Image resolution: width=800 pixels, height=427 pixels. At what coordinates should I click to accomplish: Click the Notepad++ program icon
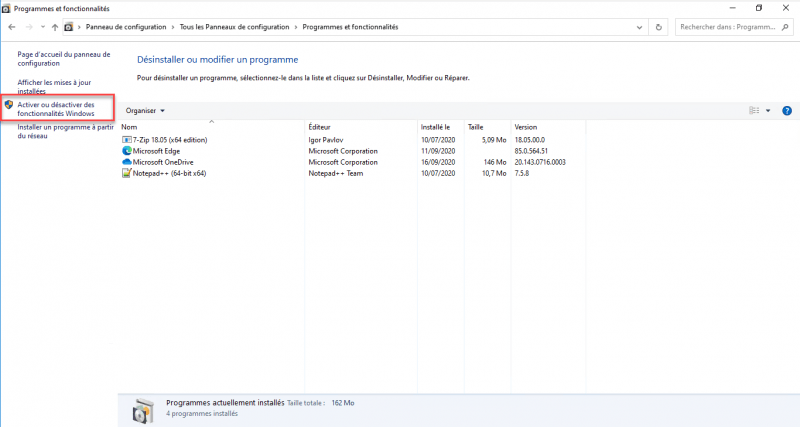(127, 173)
